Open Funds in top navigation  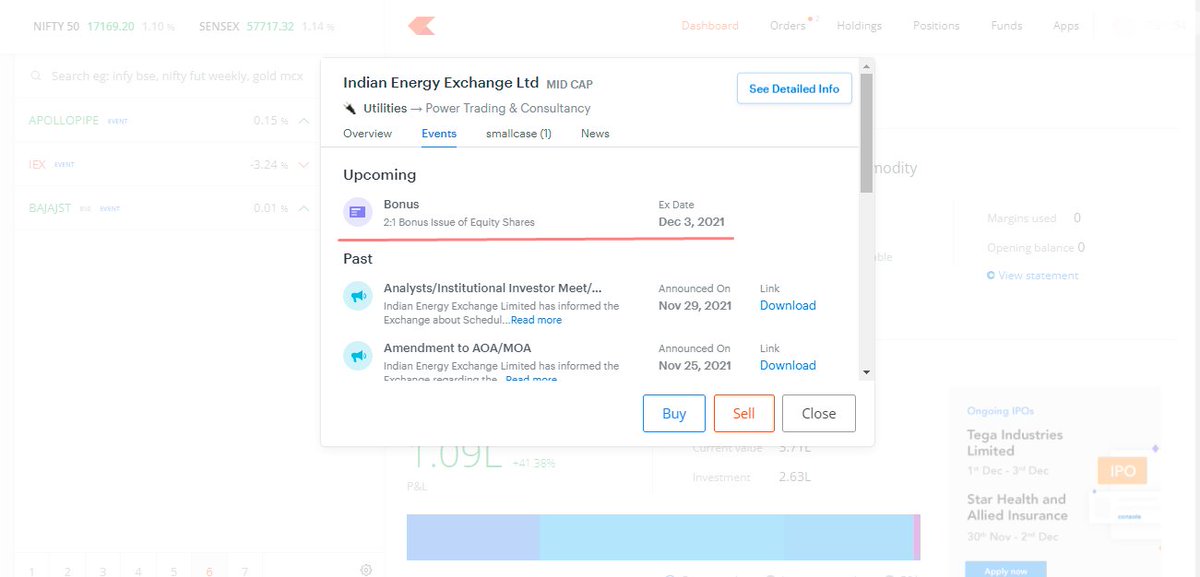click(x=1006, y=26)
